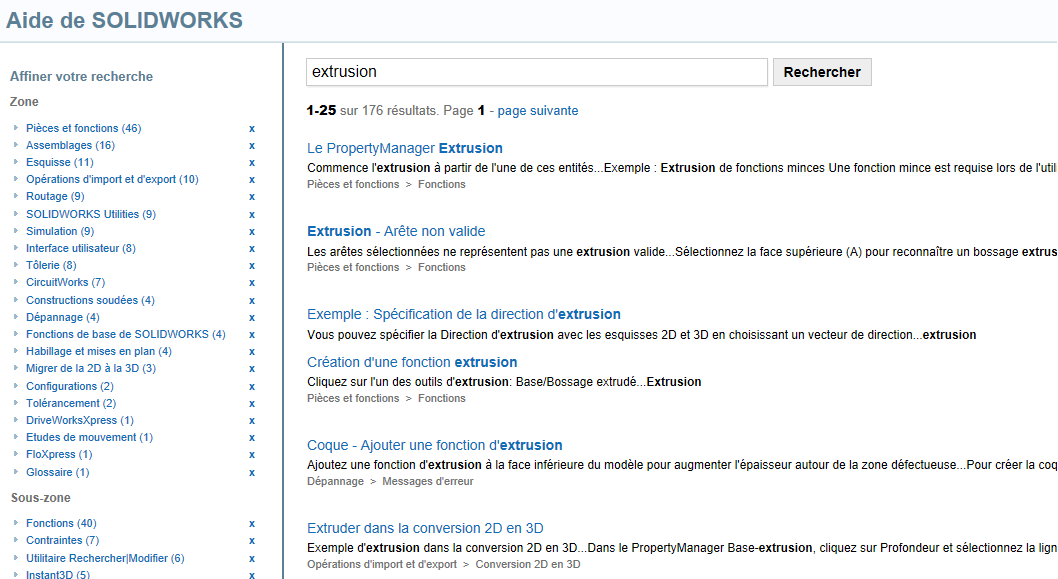Exclude Habillage et mises en plan via x

[252, 352]
